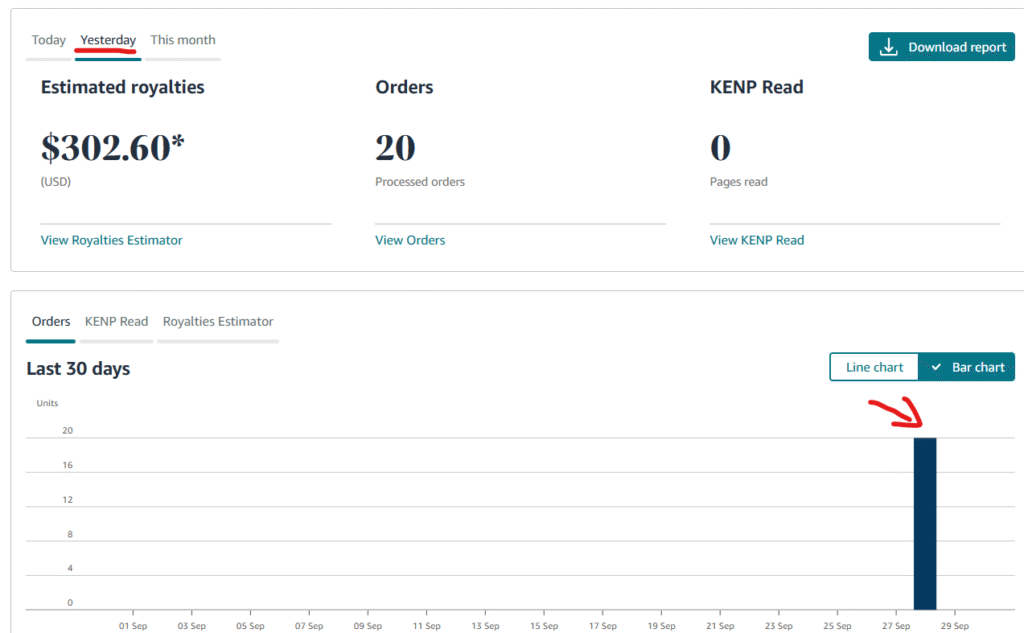Screen dimensions: 1024x633
Task: Click the 01 Sep date axis label
Action: (x=133, y=626)
